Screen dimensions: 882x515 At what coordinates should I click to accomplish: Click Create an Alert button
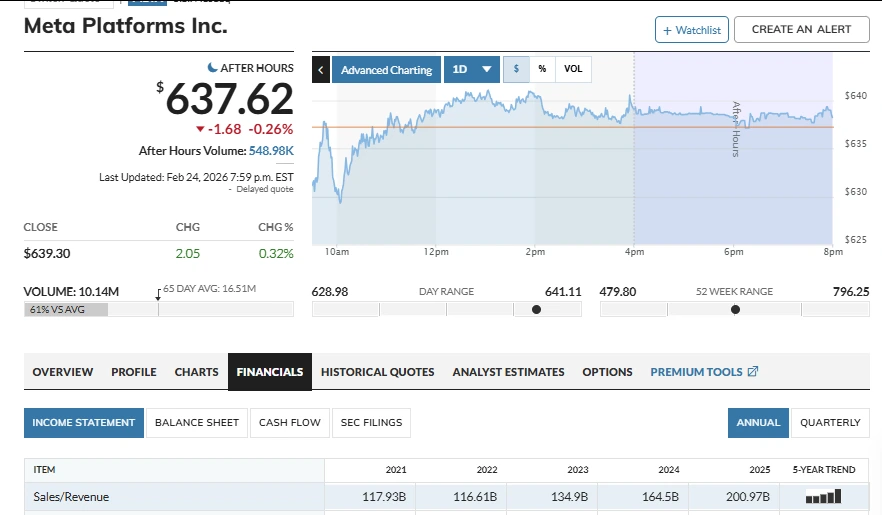click(x=801, y=30)
